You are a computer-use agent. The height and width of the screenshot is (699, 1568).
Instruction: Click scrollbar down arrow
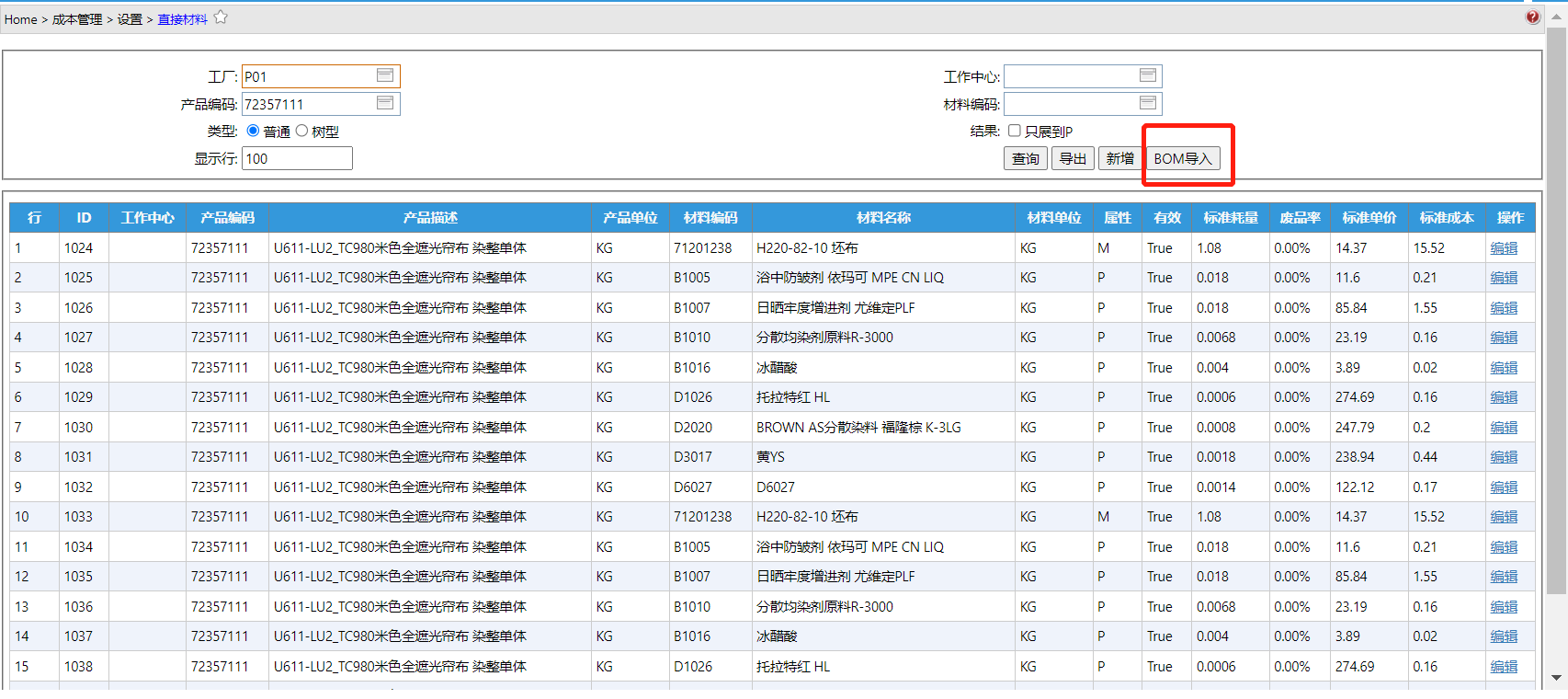click(x=1556, y=679)
